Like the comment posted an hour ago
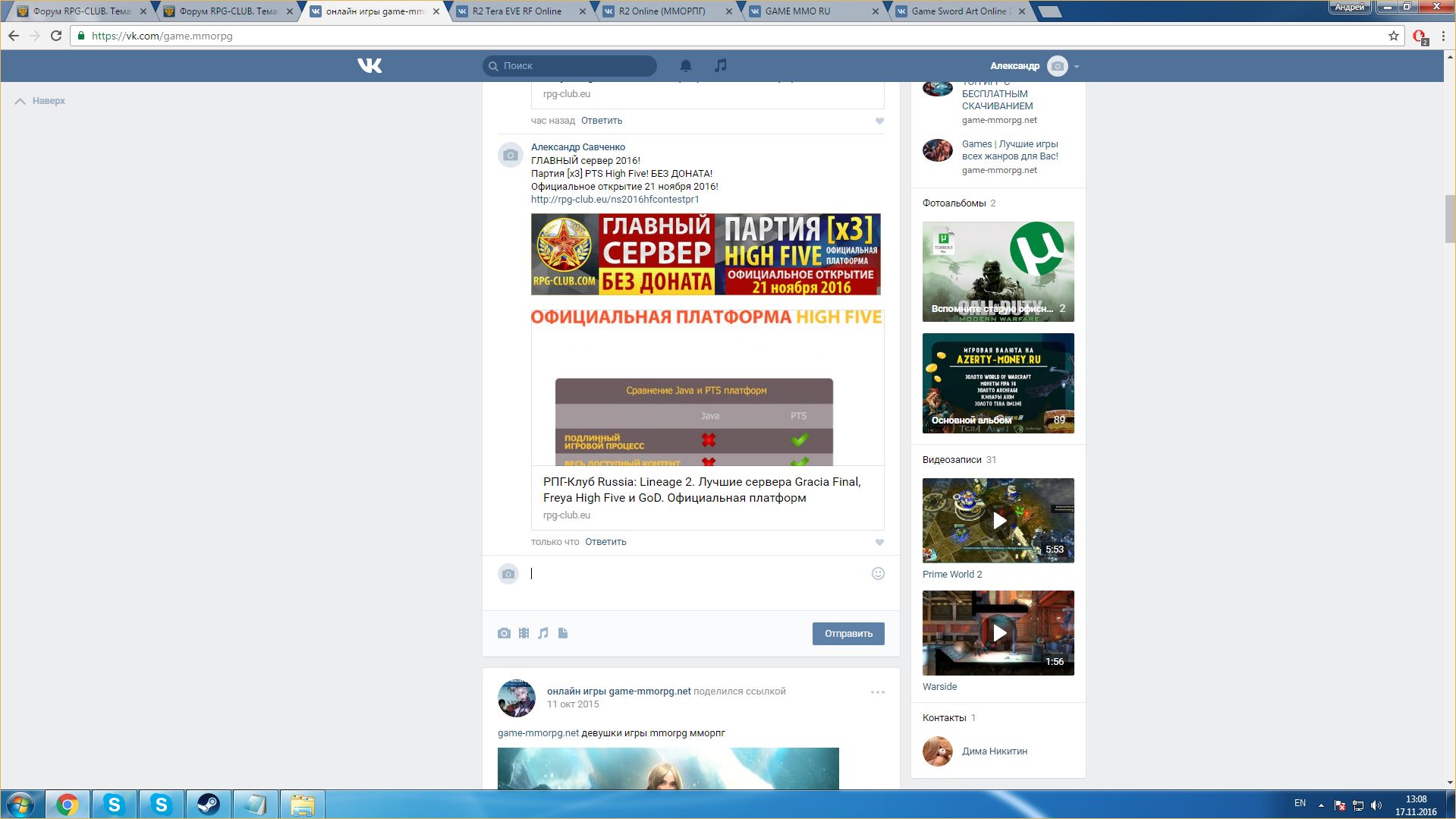1456x819 pixels. coord(879,121)
